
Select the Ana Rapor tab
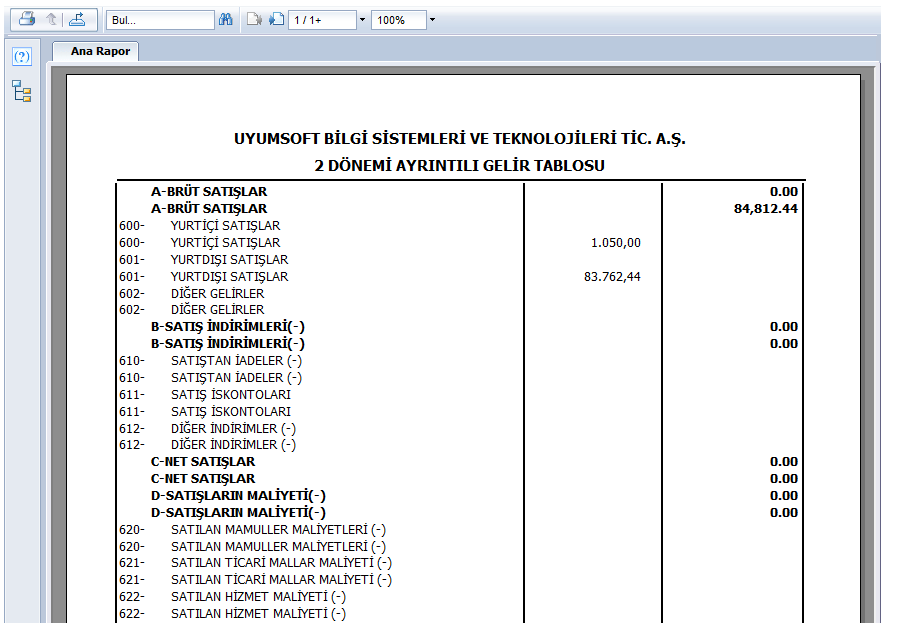(x=100, y=51)
